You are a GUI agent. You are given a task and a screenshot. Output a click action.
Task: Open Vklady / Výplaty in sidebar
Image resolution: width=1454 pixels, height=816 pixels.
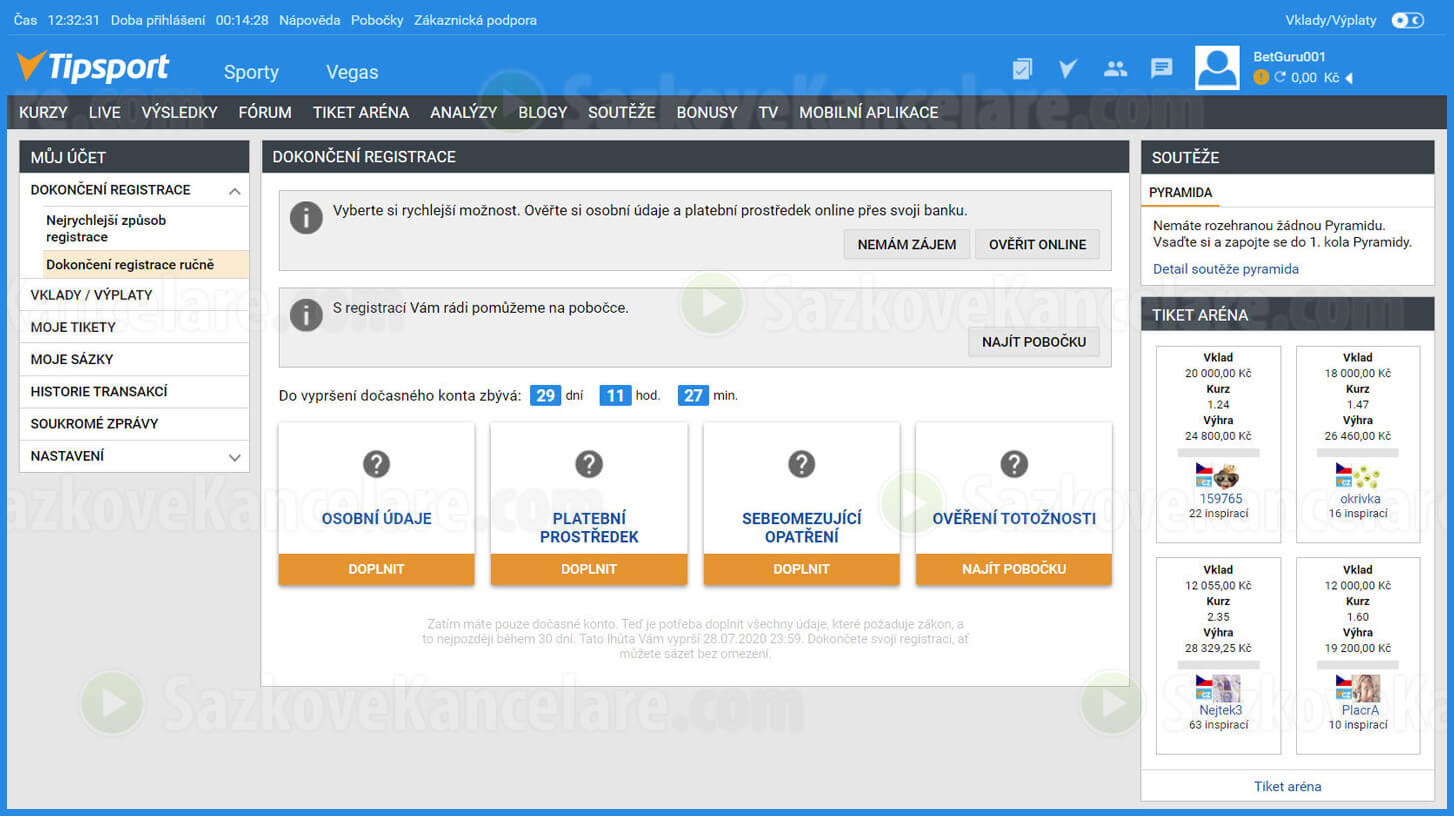coord(134,295)
